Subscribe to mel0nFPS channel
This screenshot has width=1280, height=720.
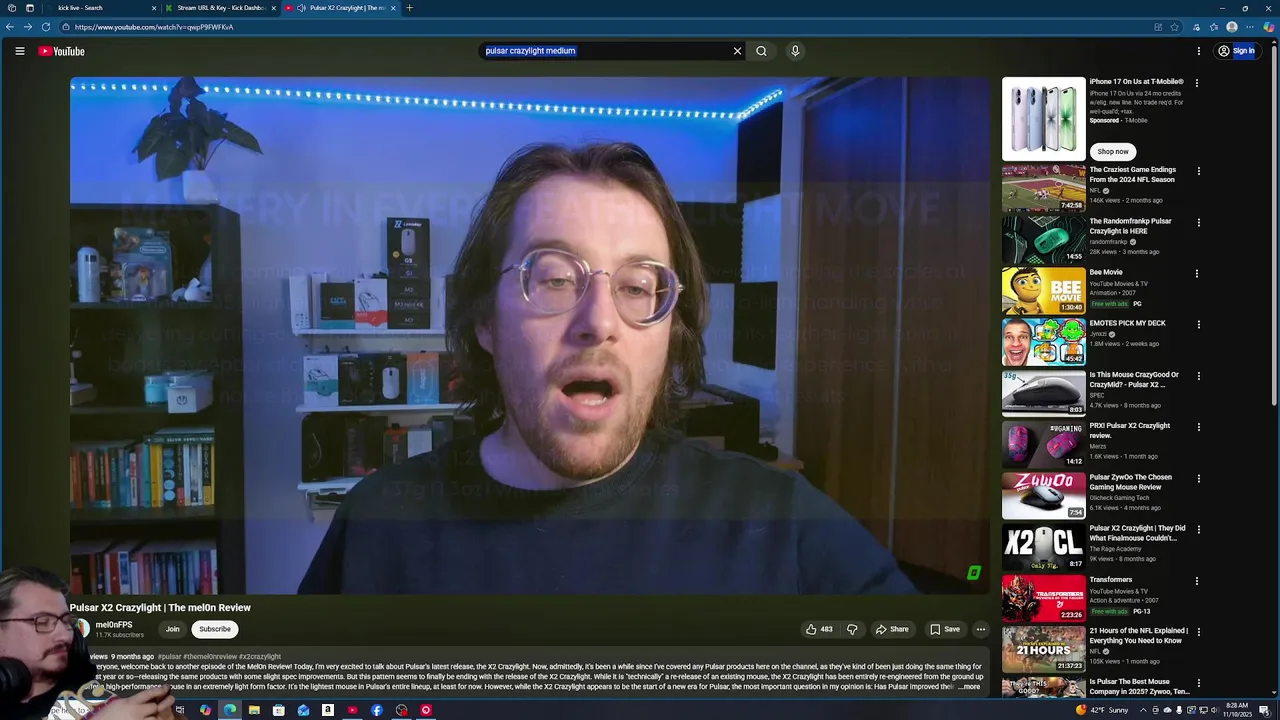point(214,629)
